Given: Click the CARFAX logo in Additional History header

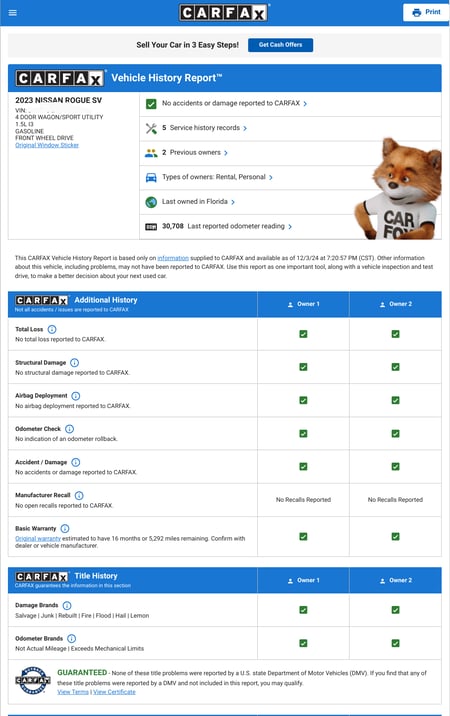Looking at the screenshot, I should tap(42, 300).
